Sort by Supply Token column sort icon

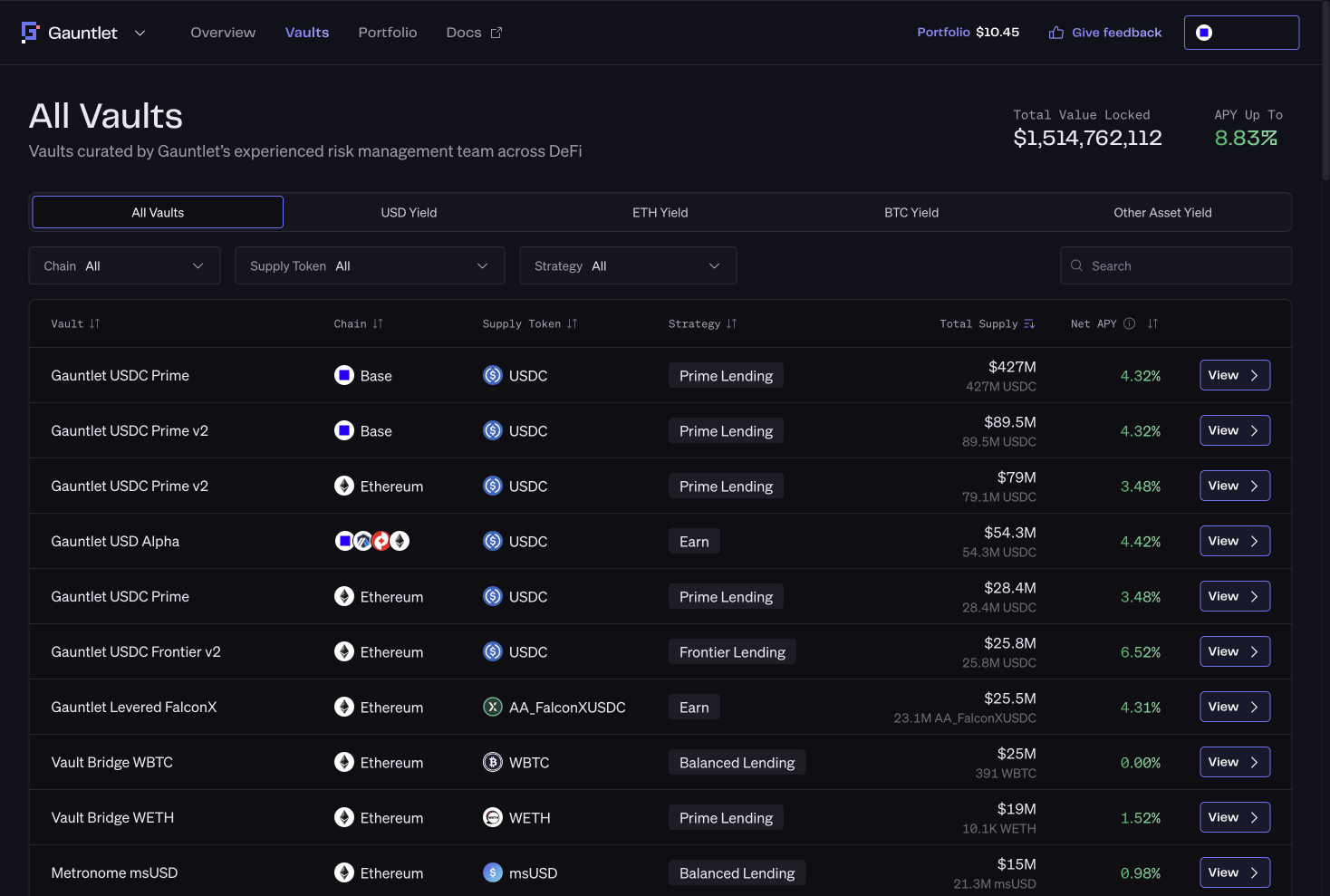point(572,323)
